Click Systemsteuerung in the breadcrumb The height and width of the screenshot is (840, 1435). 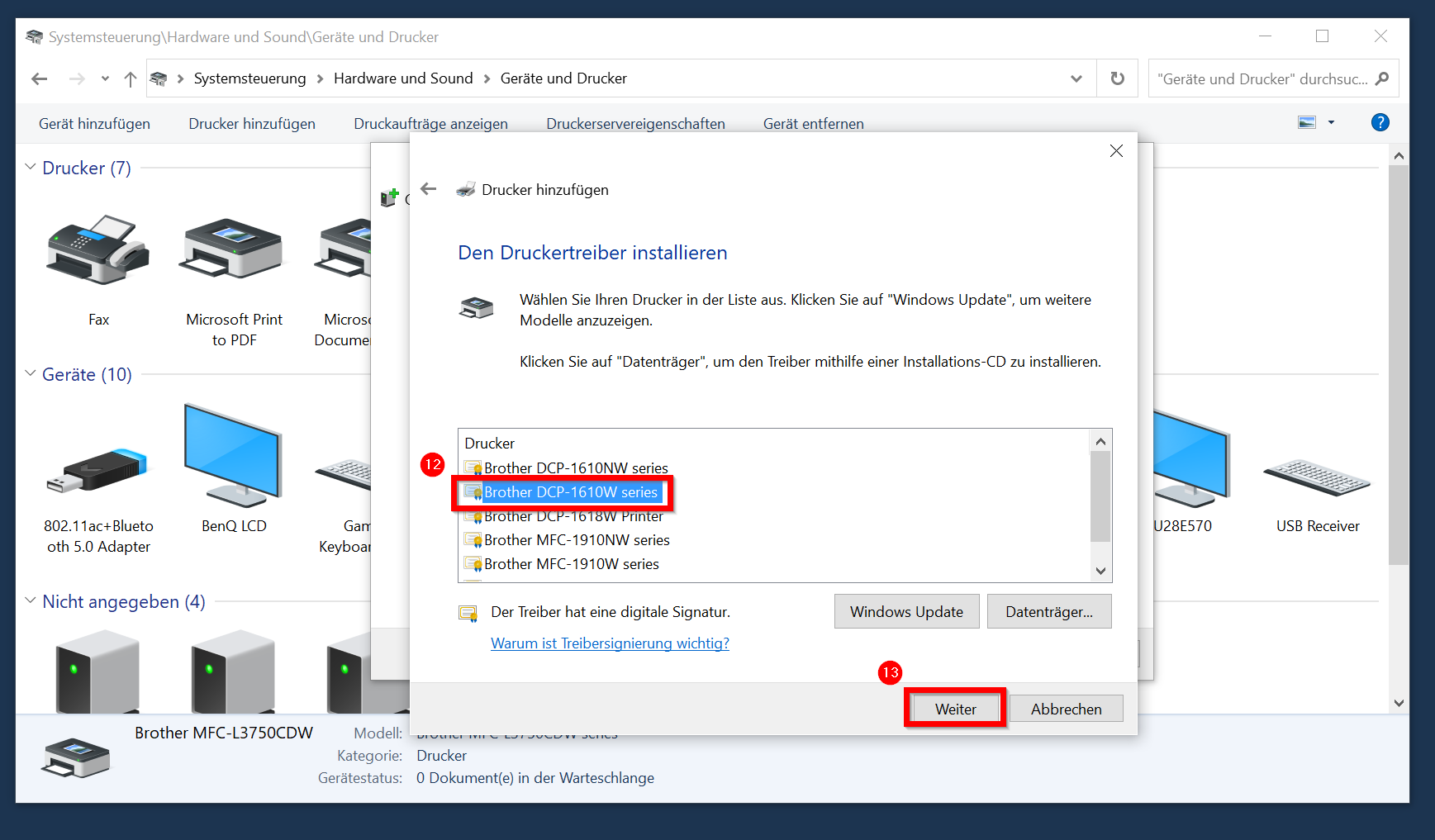pyautogui.click(x=249, y=78)
